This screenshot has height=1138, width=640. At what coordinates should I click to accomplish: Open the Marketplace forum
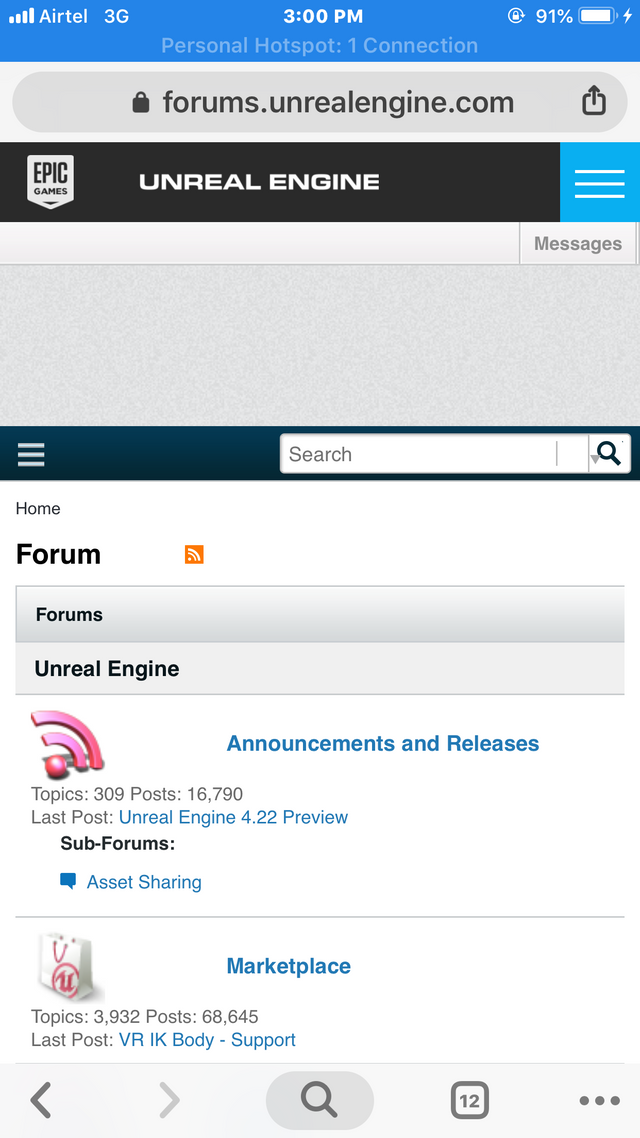click(x=288, y=966)
